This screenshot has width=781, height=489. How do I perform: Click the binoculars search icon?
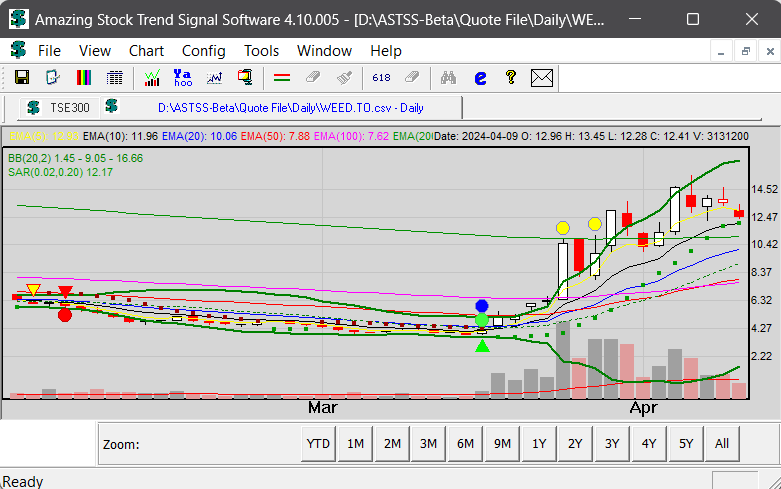click(449, 77)
